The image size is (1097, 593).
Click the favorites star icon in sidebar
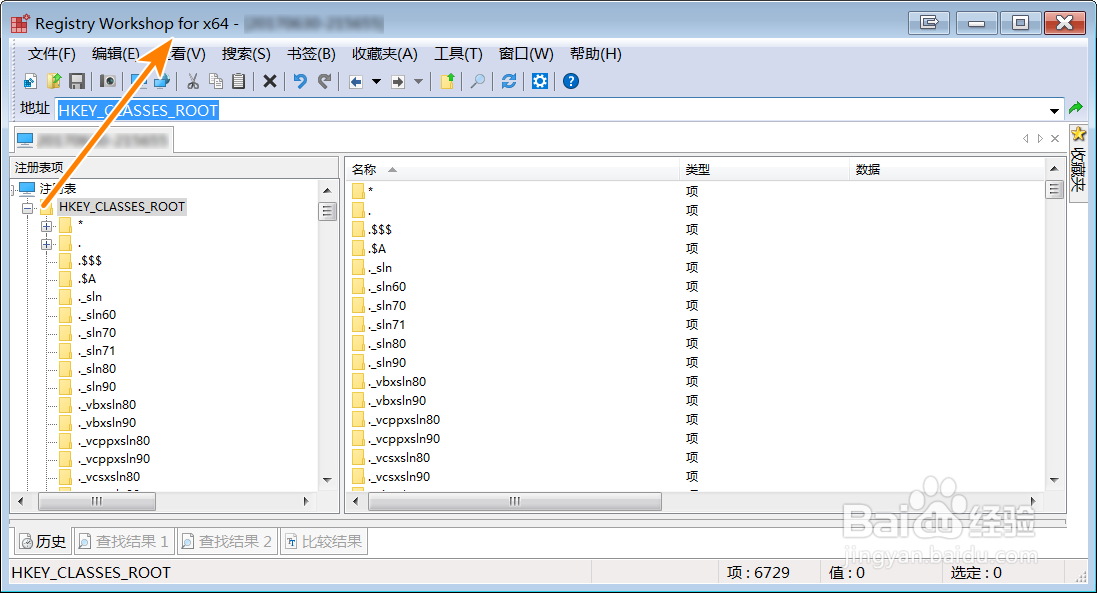point(1078,134)
